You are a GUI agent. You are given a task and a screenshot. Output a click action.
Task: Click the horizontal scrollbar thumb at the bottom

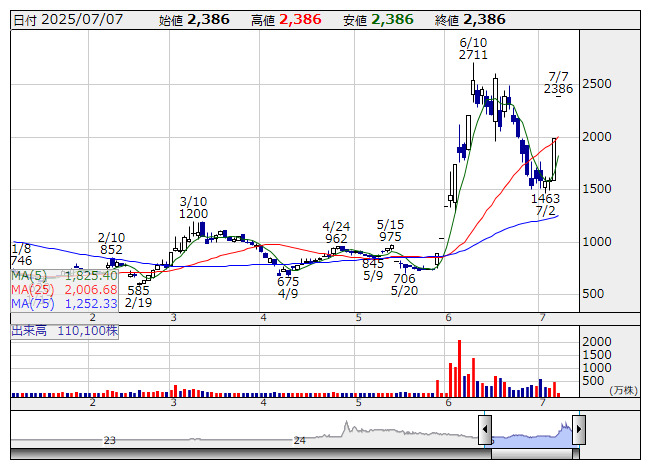(x=532, y=454)
